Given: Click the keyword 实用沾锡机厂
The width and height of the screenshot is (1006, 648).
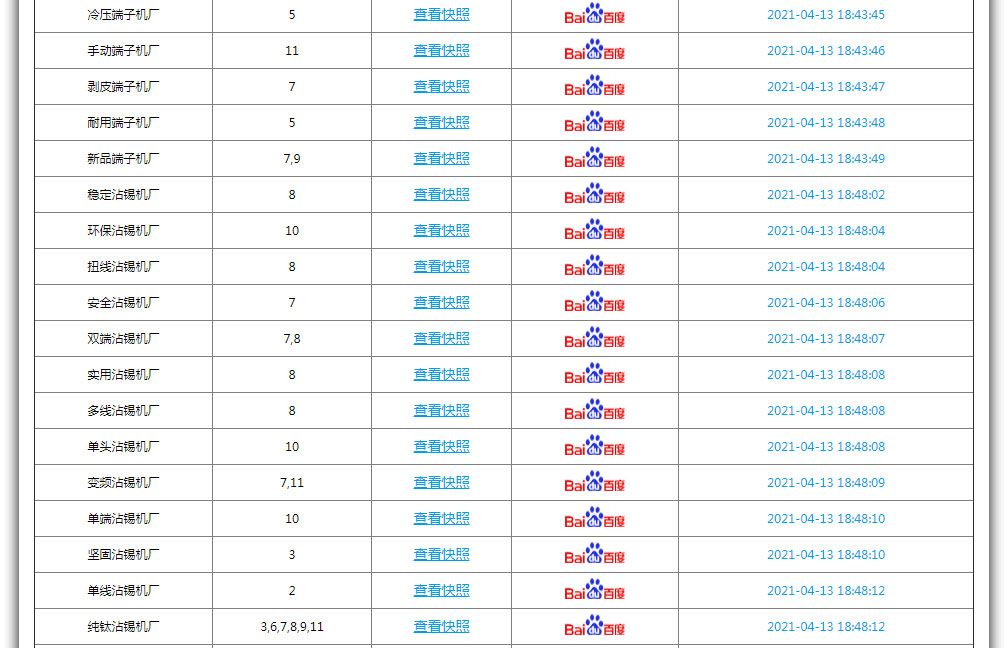Looking at the screenshot, I should click(x=123, y=374).
